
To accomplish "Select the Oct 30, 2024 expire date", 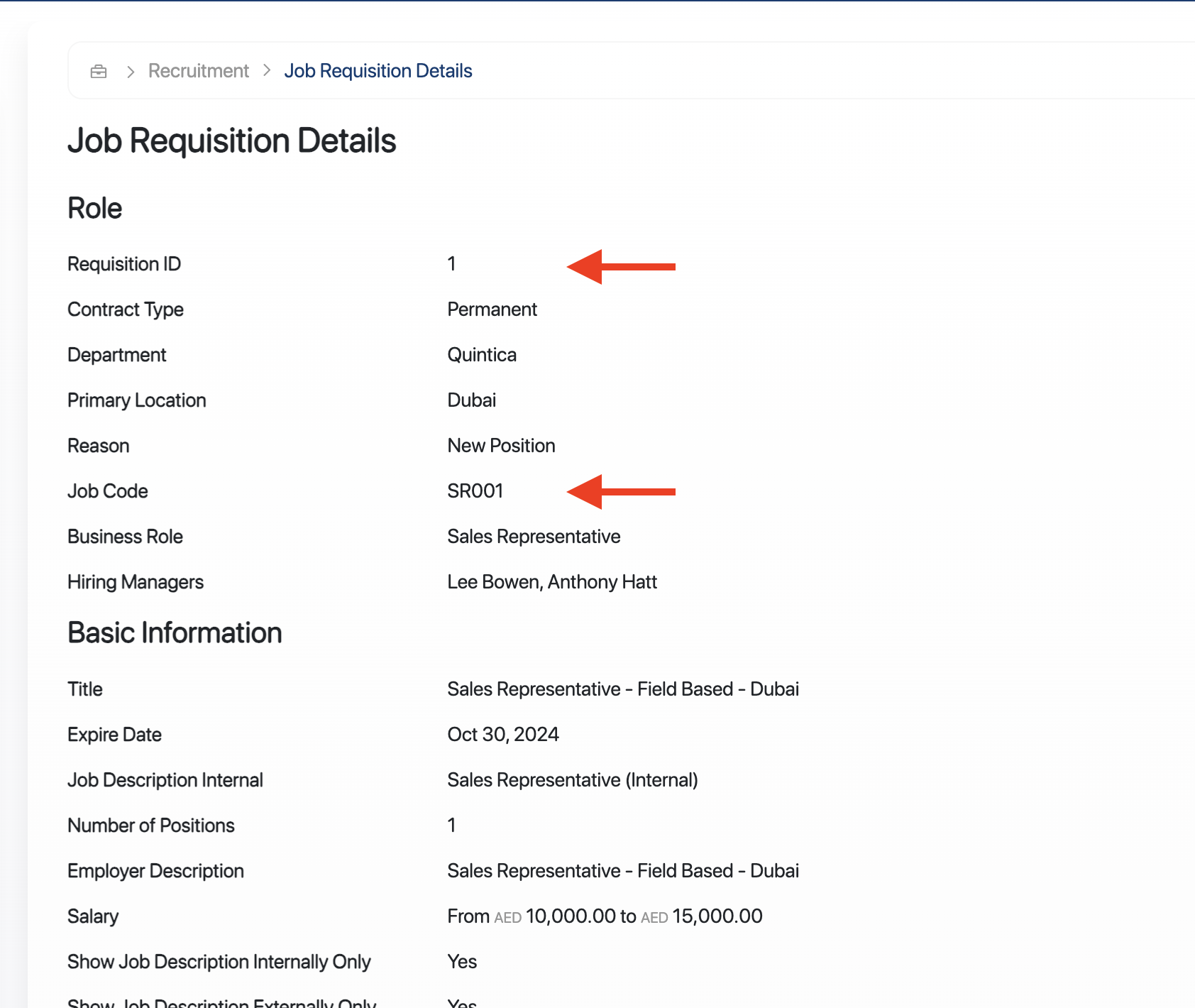I will (503, 735).
